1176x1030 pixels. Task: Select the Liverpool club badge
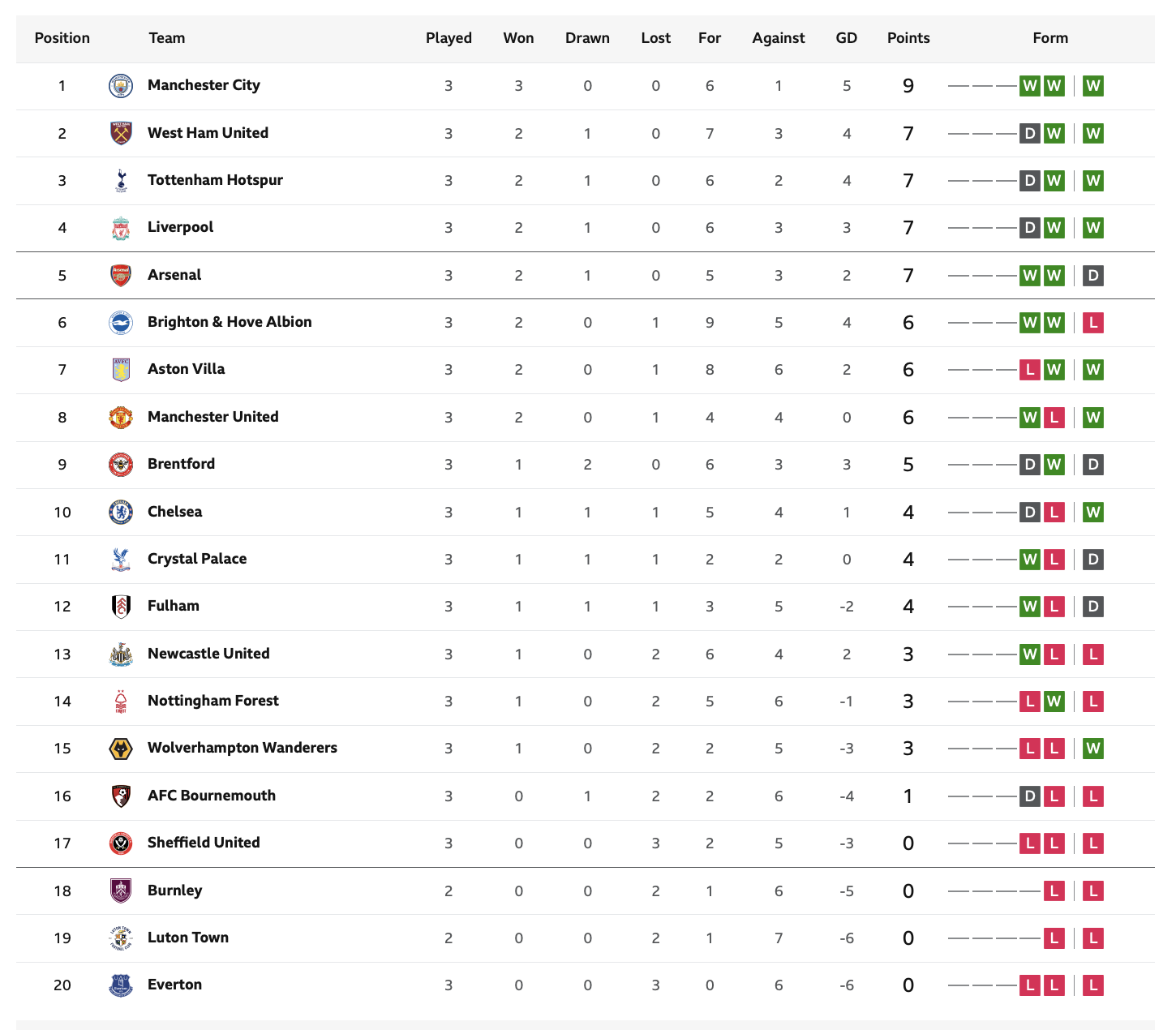pyautogui.click(x=121, y=228)
